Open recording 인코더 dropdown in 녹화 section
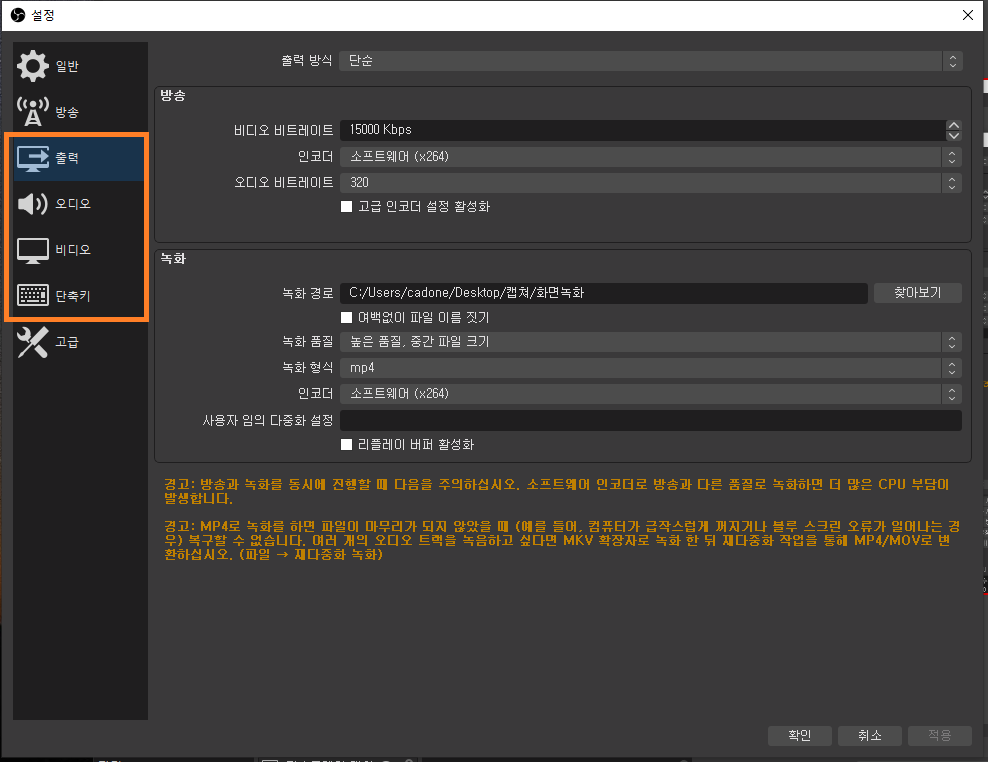The height and width of the screenshot is (762, 988). tap(651, 393)
